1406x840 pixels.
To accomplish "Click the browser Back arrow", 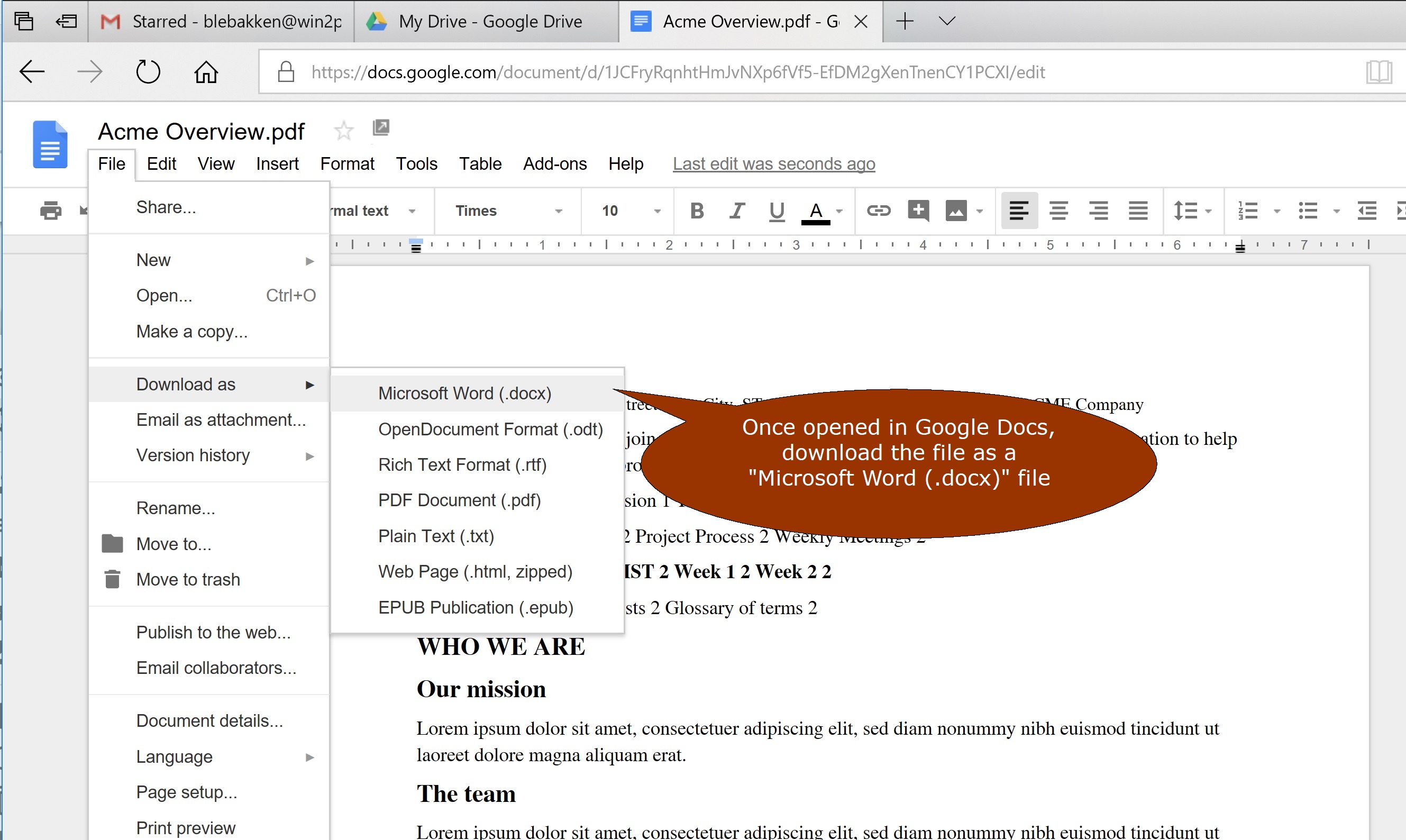I will pyautogui.click(x=32, y=72).
